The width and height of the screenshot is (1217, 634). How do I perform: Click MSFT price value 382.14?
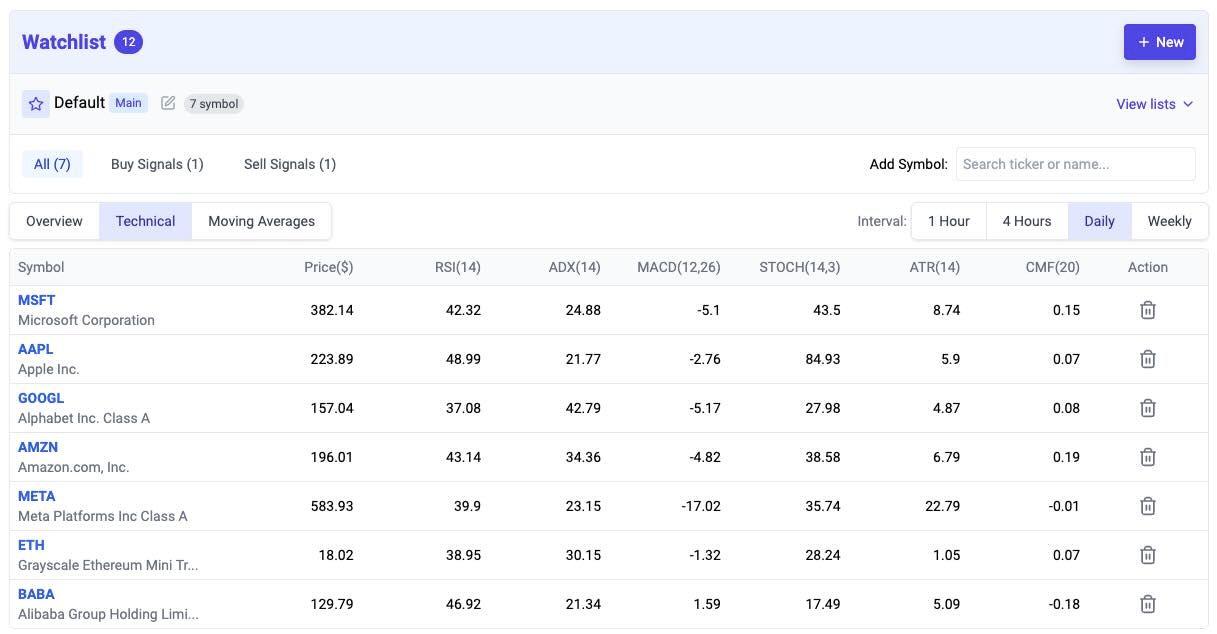tap(332, 310)
